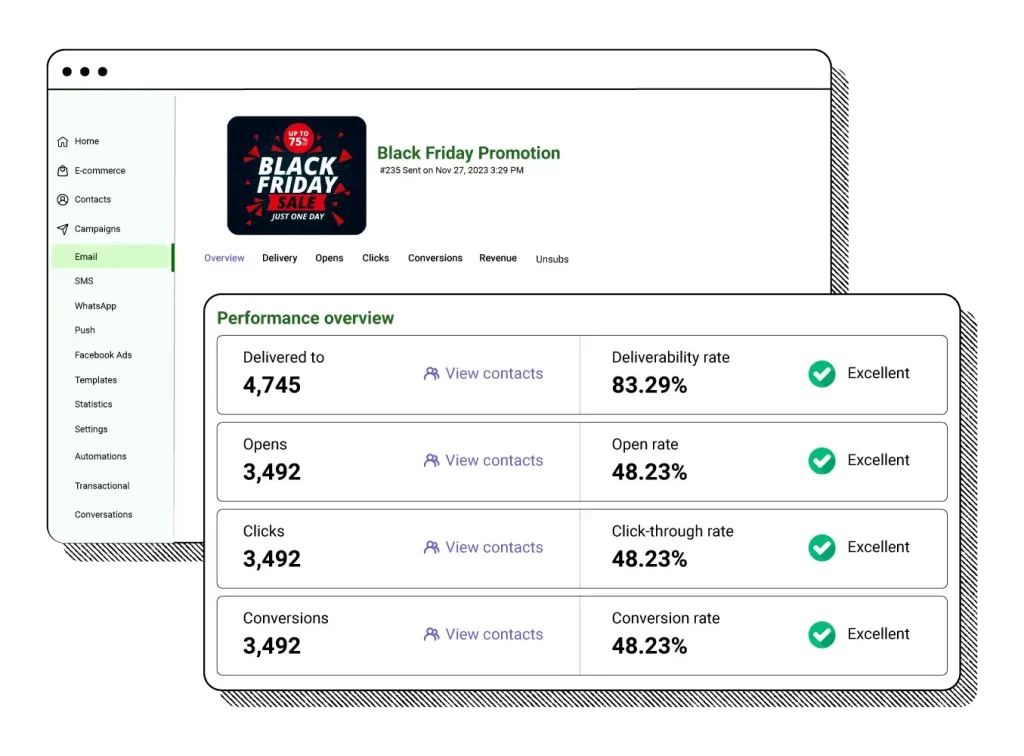Click the Campaigns paper plane icon
The width and height of the screenshot is (1024, 756).
63,229
